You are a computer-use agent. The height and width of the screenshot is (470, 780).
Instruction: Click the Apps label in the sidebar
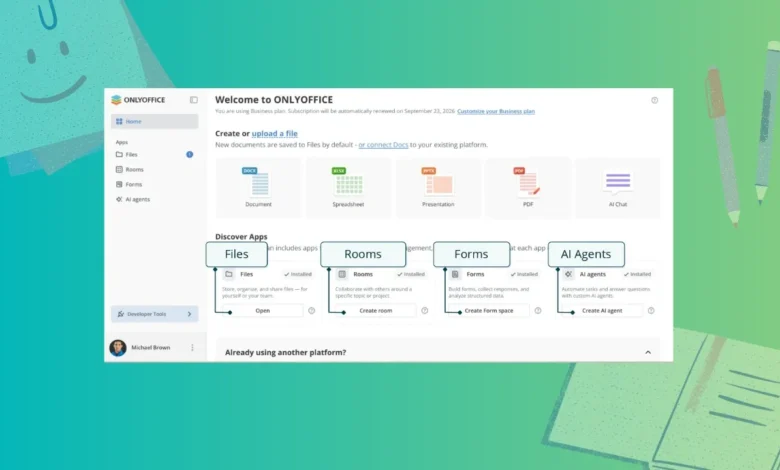point(122,142)
